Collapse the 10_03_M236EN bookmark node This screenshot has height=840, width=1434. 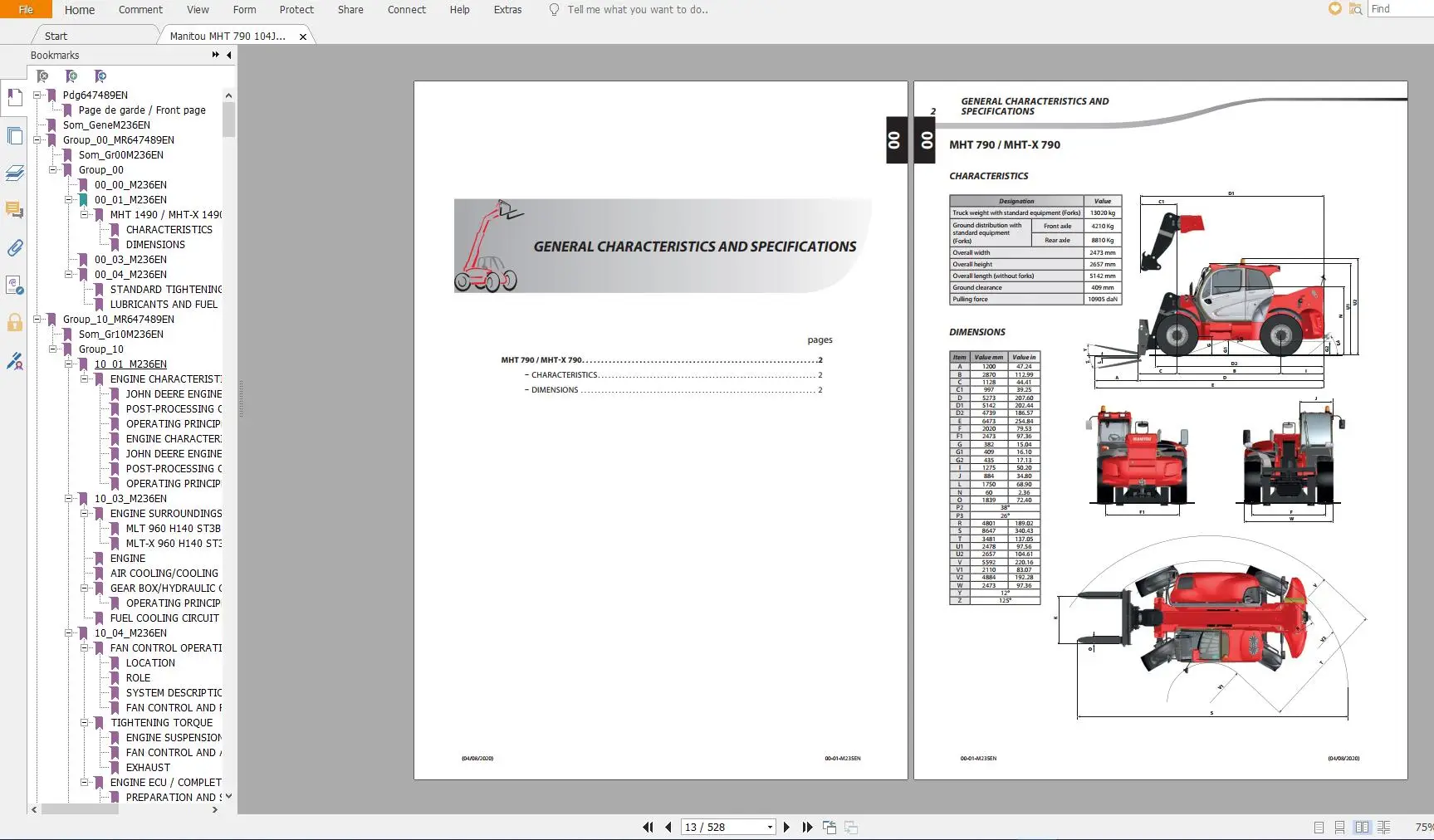[x=69, y=499]
